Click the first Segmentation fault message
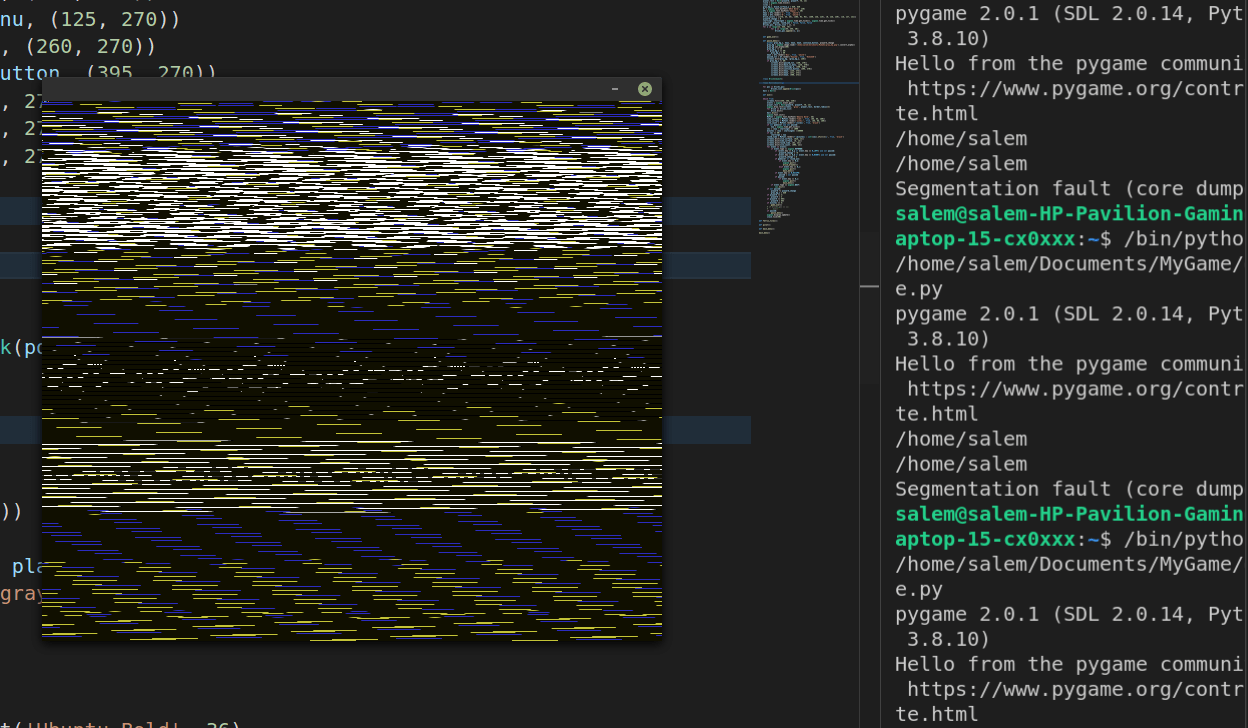This screenshot has height=728, width=1248. pyautogui.click(x=1068, y=188)
